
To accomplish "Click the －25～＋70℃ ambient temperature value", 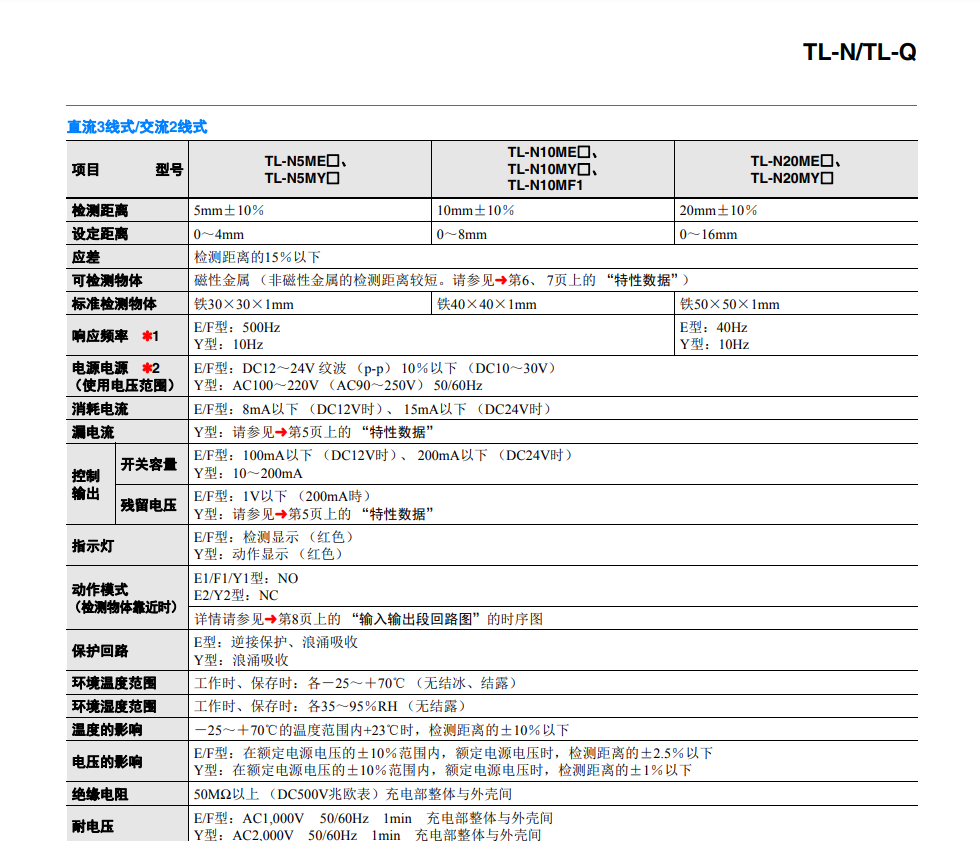I will 356,684.
